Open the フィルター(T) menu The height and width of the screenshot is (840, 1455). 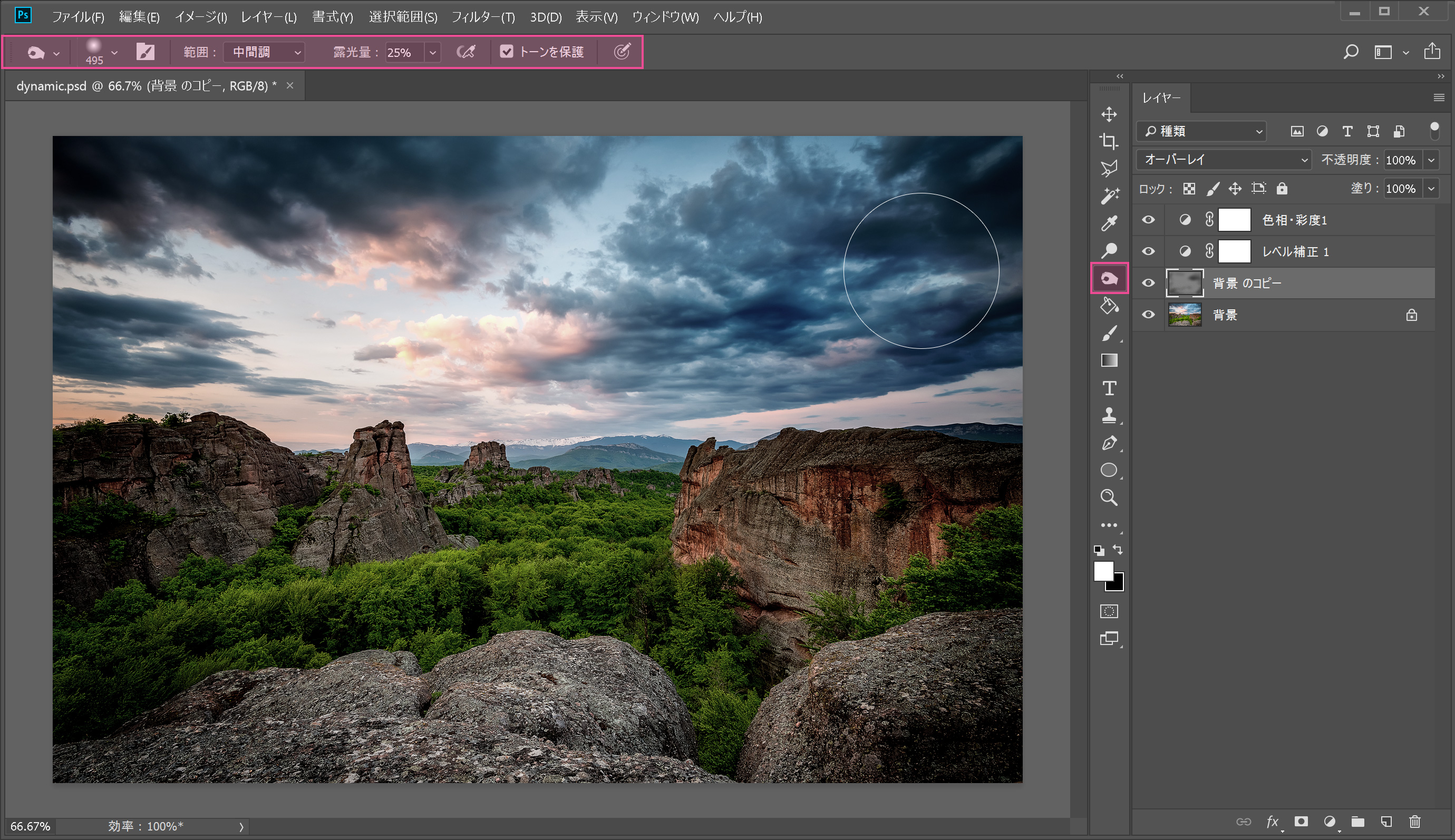click(482, 17)
